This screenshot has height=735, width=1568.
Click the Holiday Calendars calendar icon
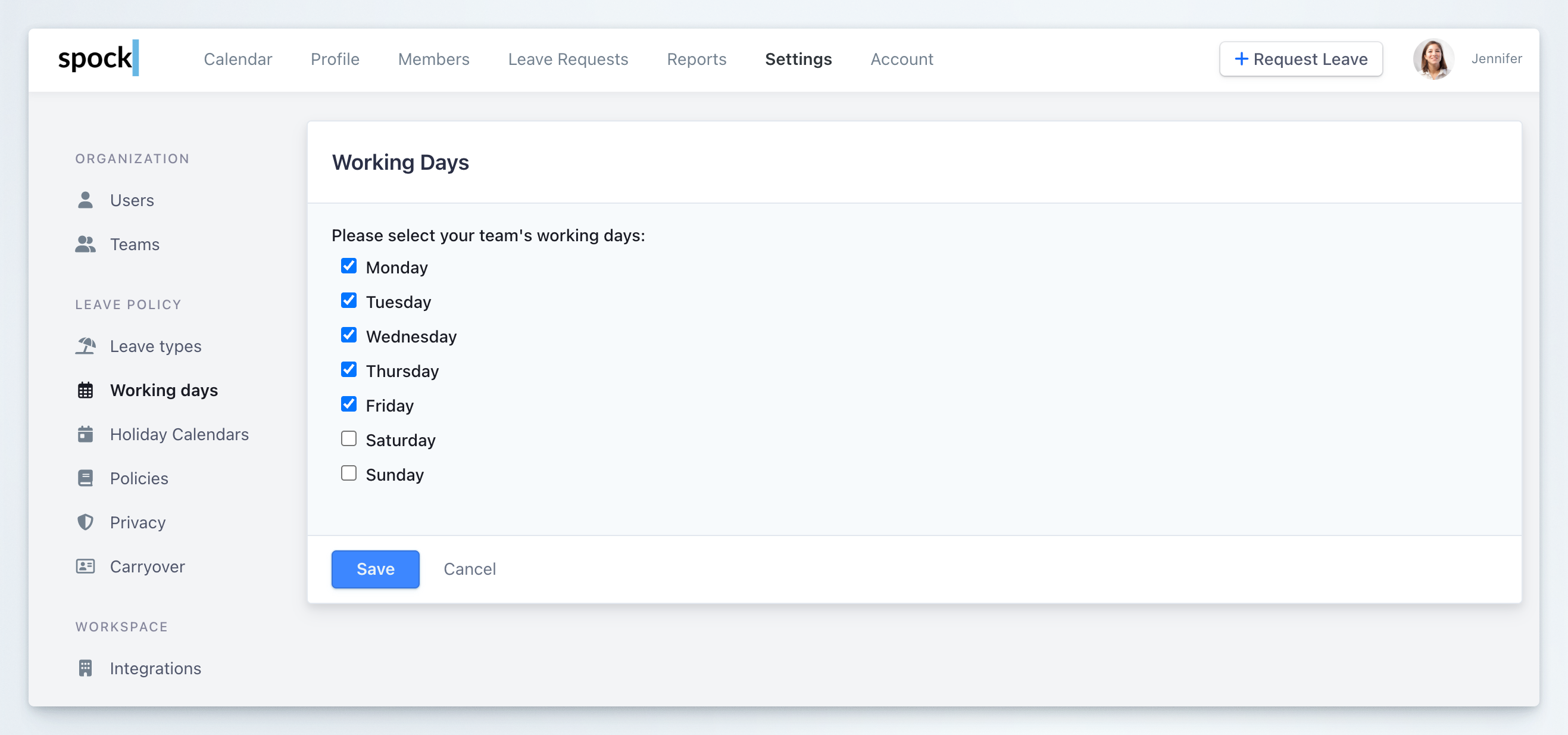tap(85, 434)
